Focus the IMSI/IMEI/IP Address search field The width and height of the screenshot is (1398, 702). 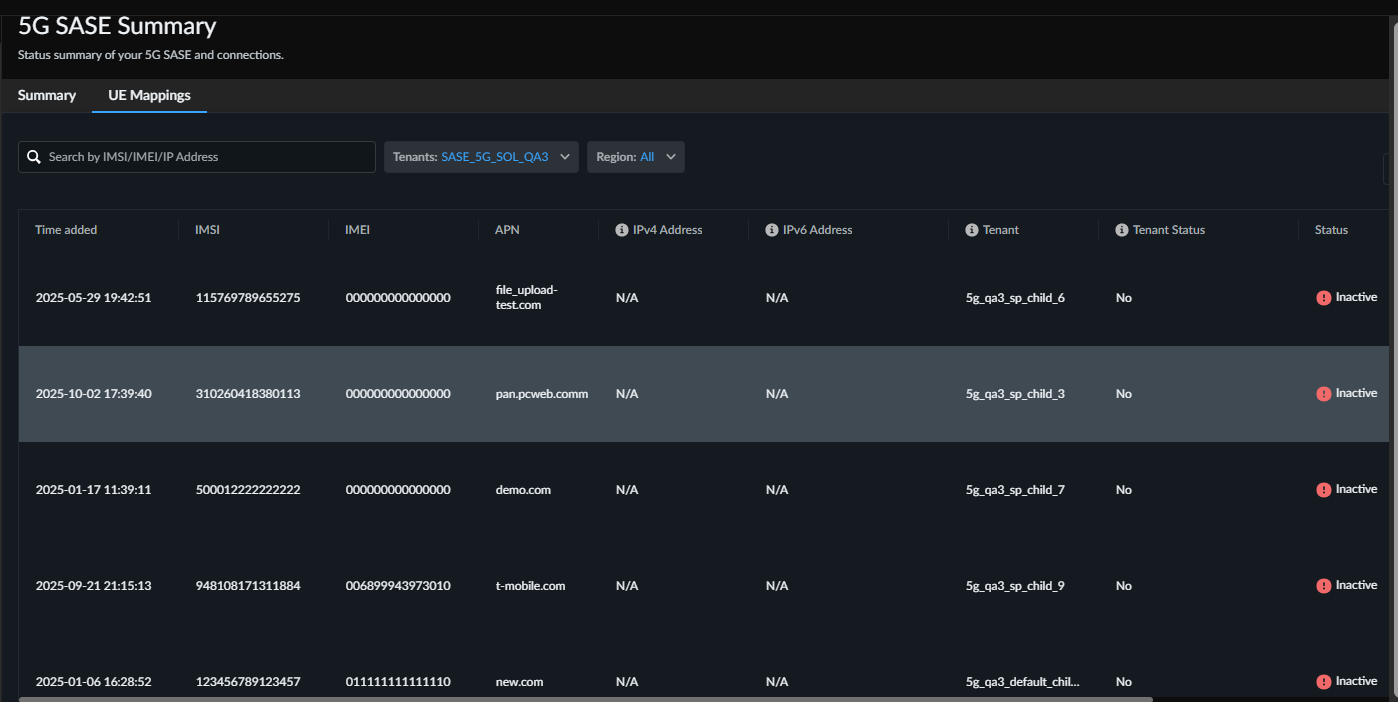(208, 157)
